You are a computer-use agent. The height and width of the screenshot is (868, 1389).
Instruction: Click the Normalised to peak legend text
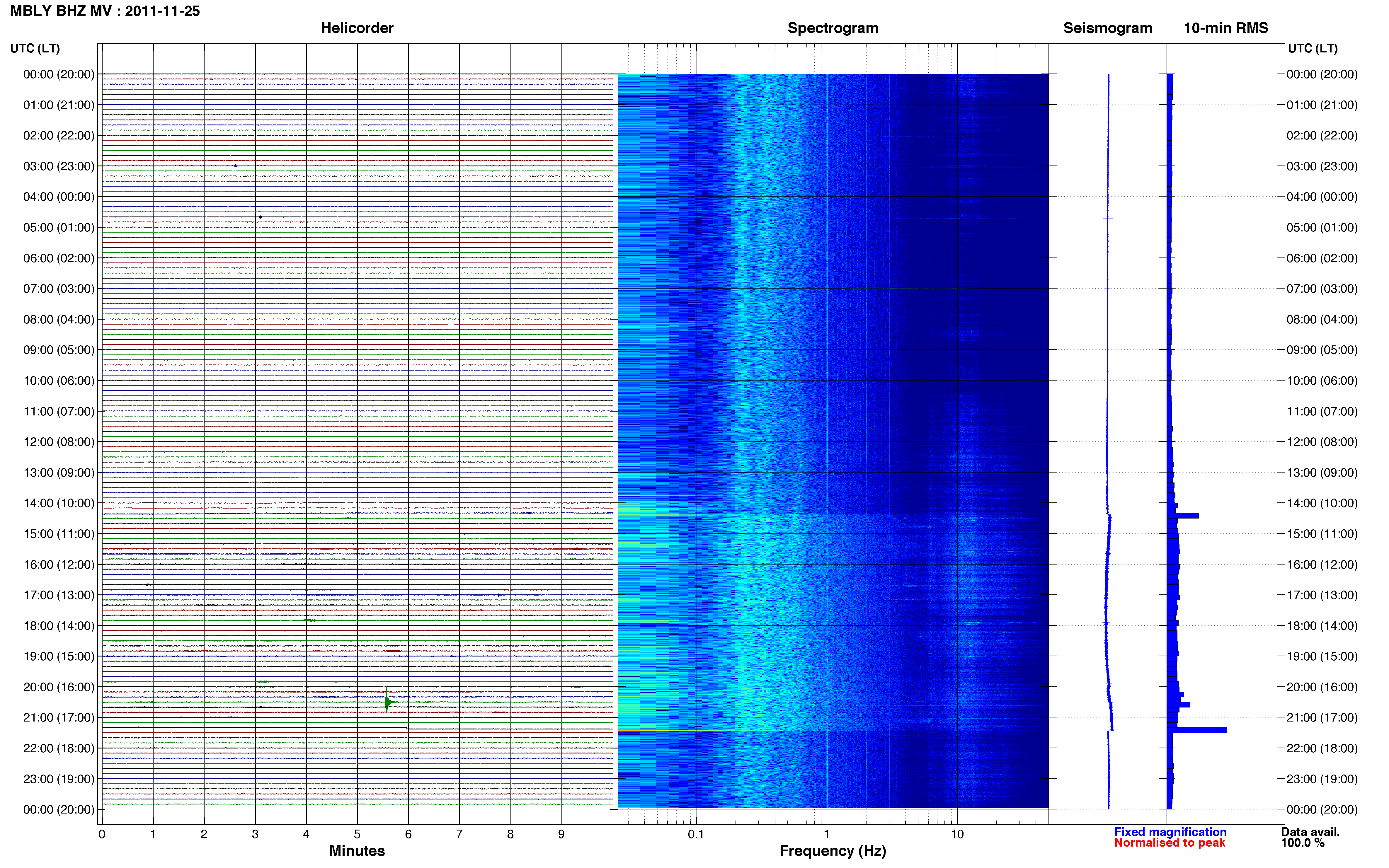pyautogui.click(x=1170, y=843)
